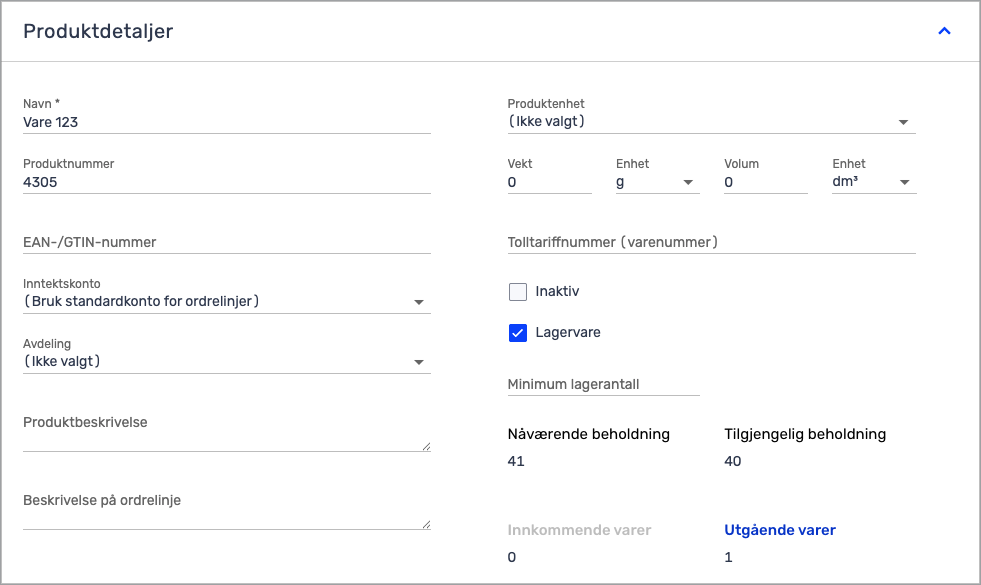
Task: Click the Minimum lagerantall field
Action: tap(603, 384)
